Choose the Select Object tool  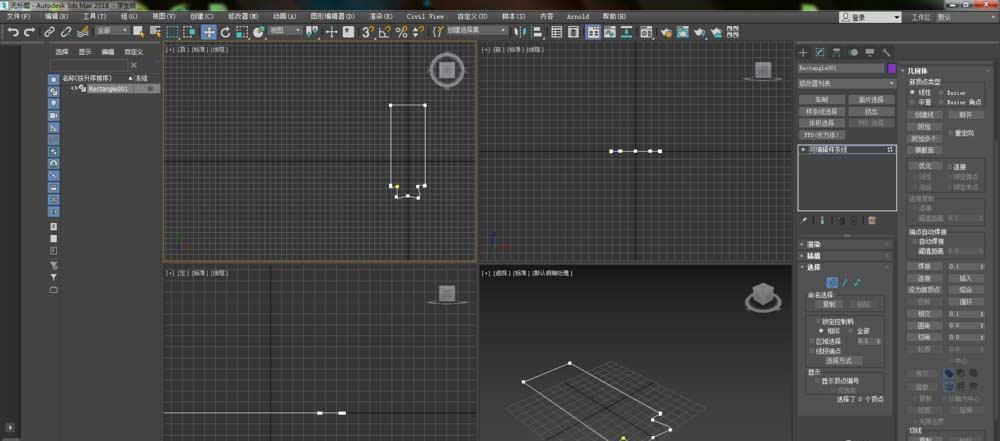pos(138,32)
